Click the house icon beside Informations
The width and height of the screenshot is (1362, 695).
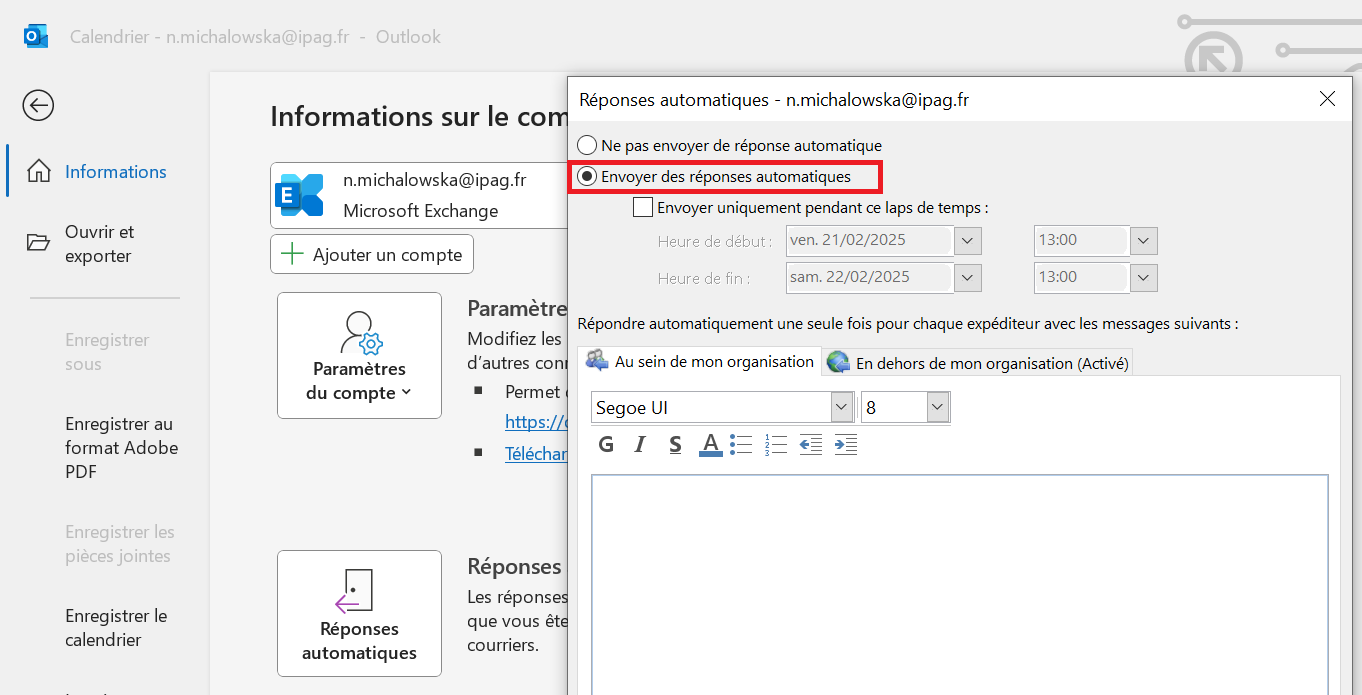click(x=38, y=171)
